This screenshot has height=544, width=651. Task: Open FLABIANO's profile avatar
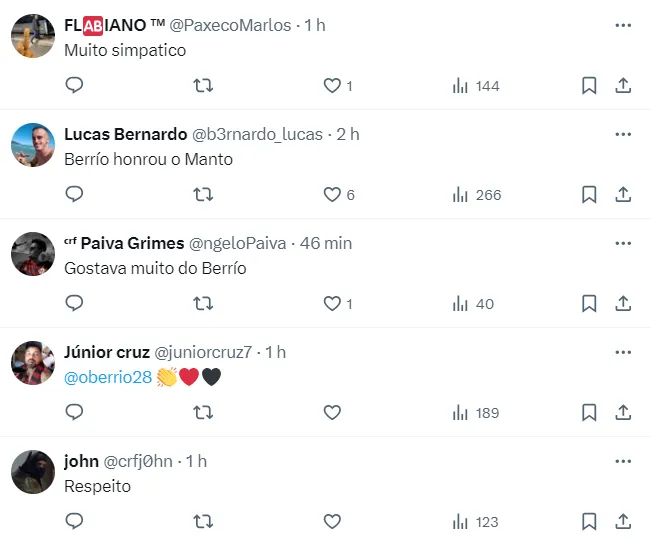pyautogui.click(x=32, y=37)
